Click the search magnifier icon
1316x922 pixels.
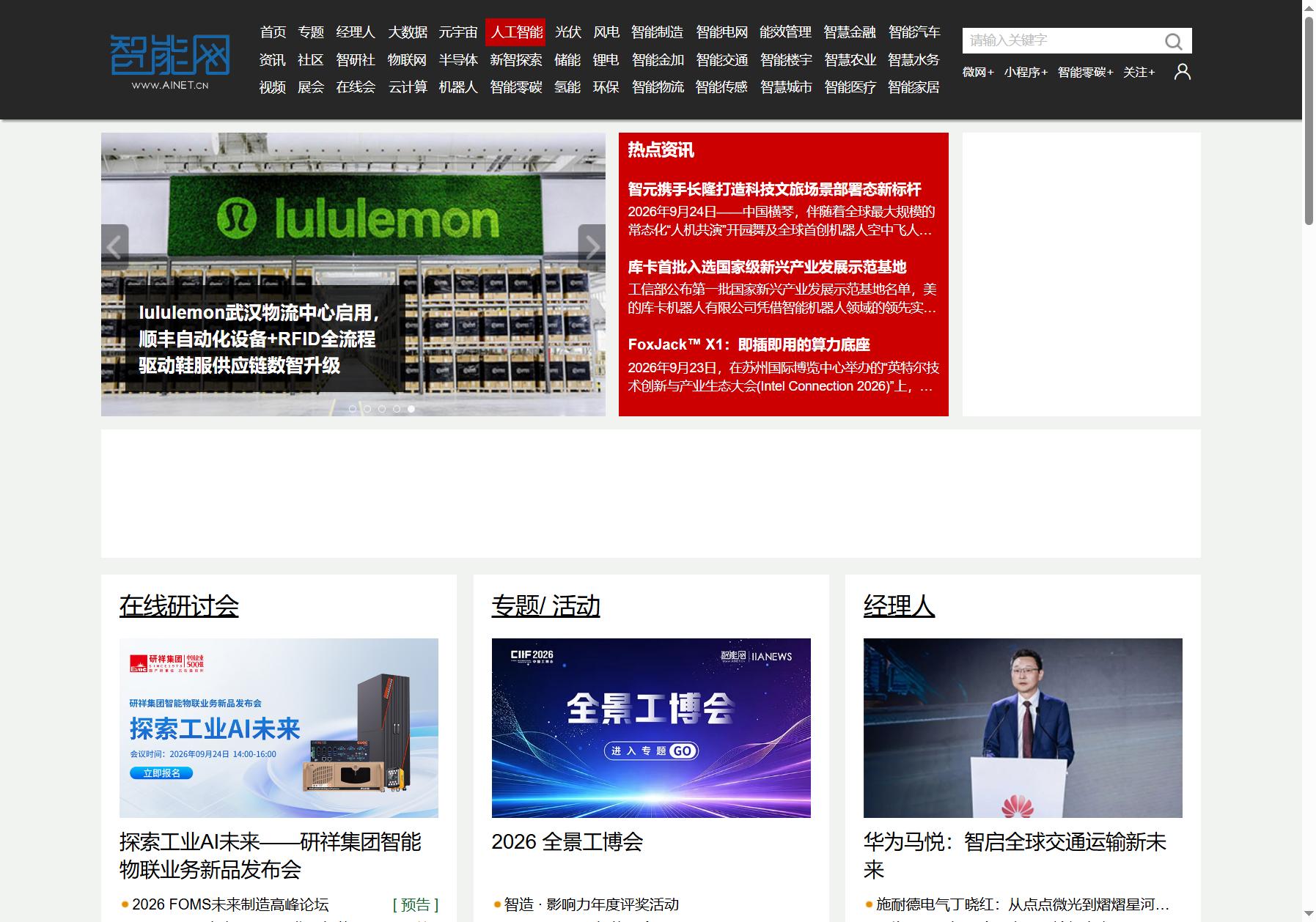pos(1174,41)
